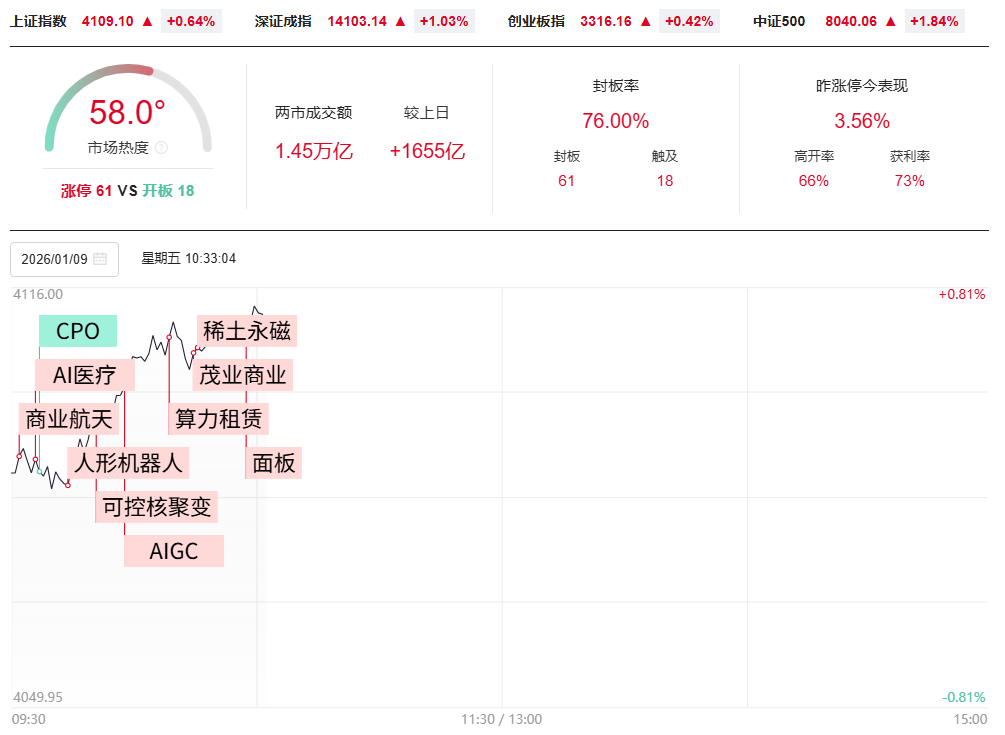Click the 封板率 76.00% value
Image resolution: width=1005 pixels, height=735 pixels.
615,121
